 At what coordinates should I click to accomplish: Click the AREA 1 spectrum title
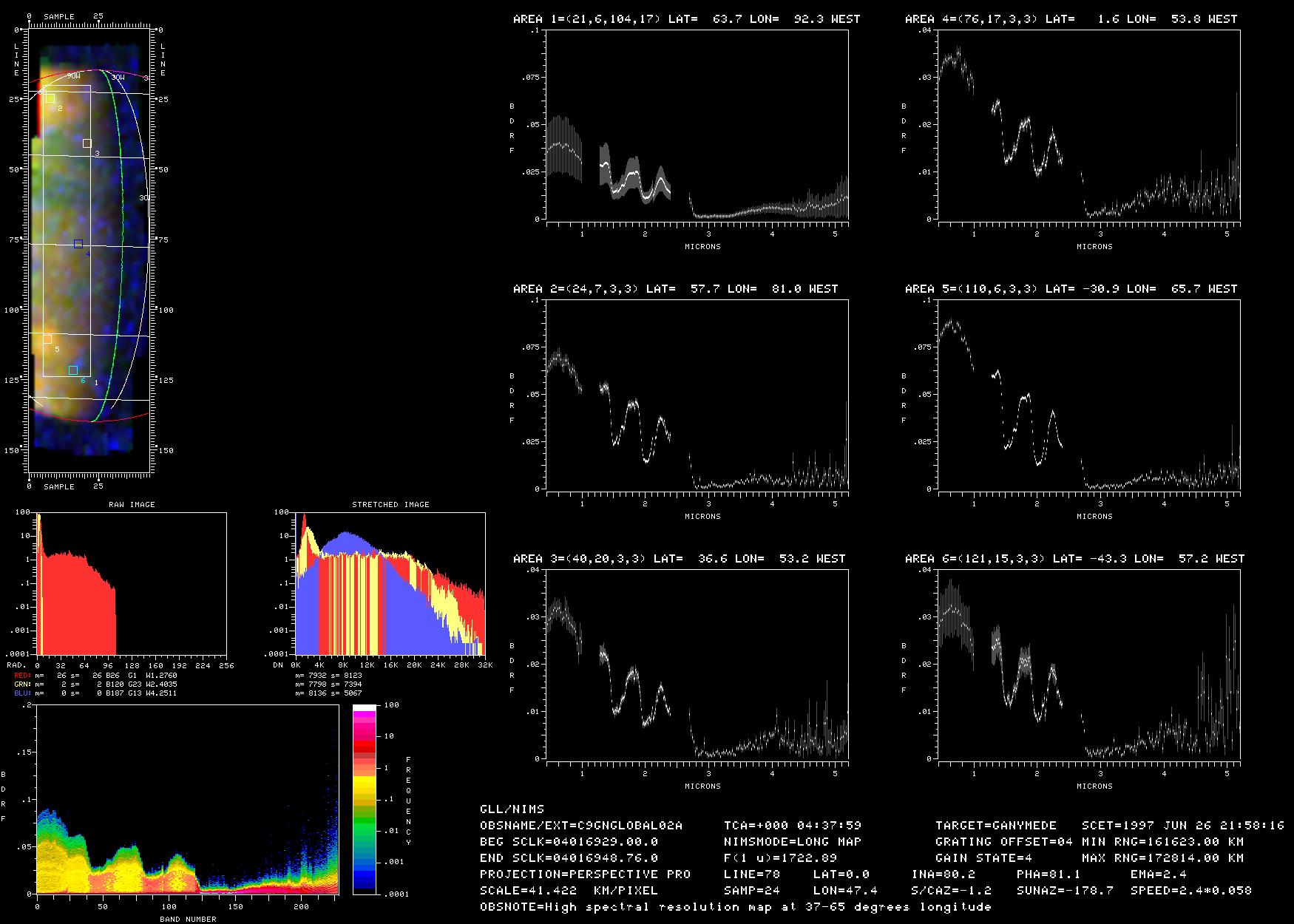[x=687, y=19]
